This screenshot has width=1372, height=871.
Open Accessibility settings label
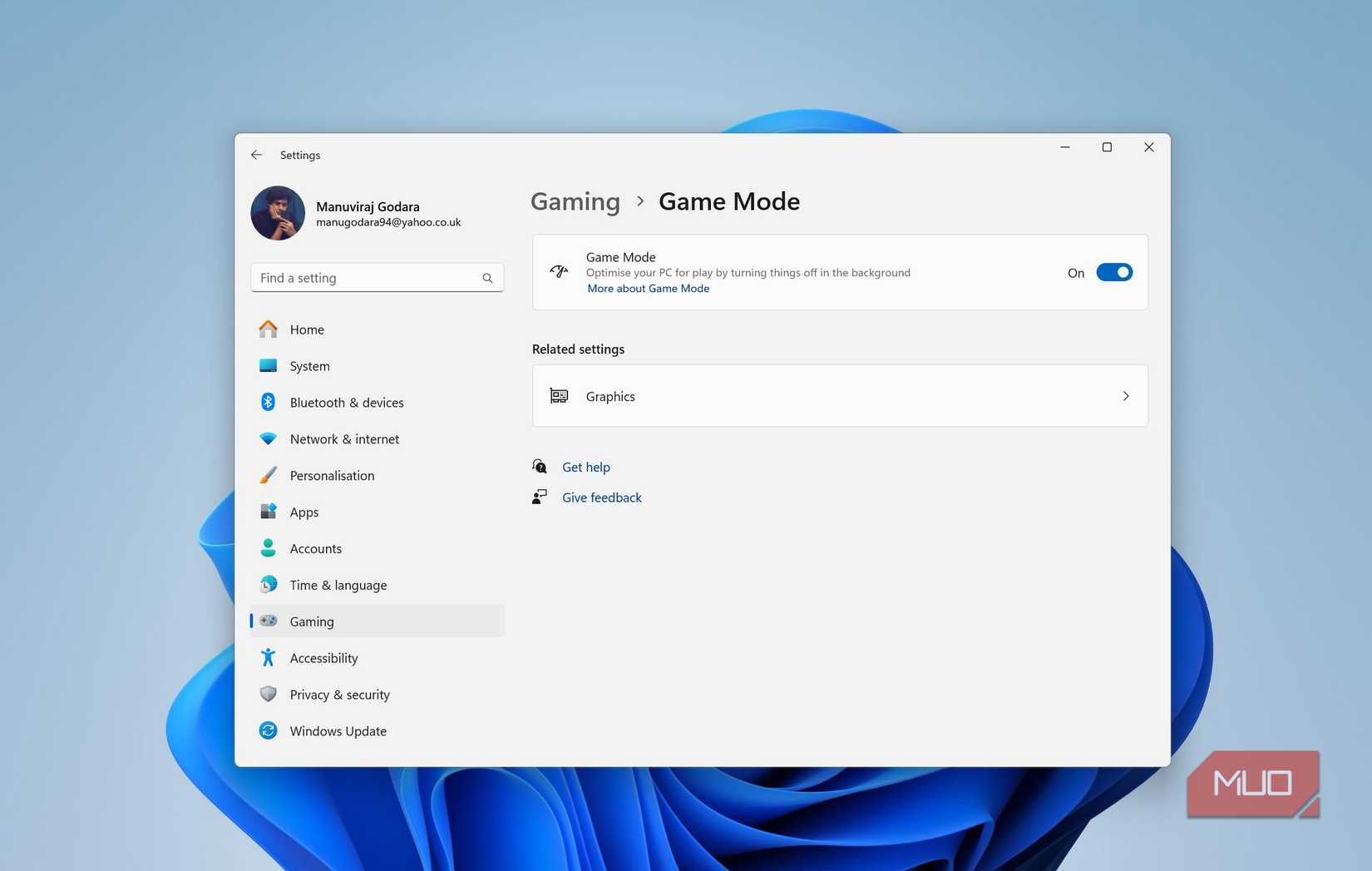pyautogui.click(x=323, y=658)
